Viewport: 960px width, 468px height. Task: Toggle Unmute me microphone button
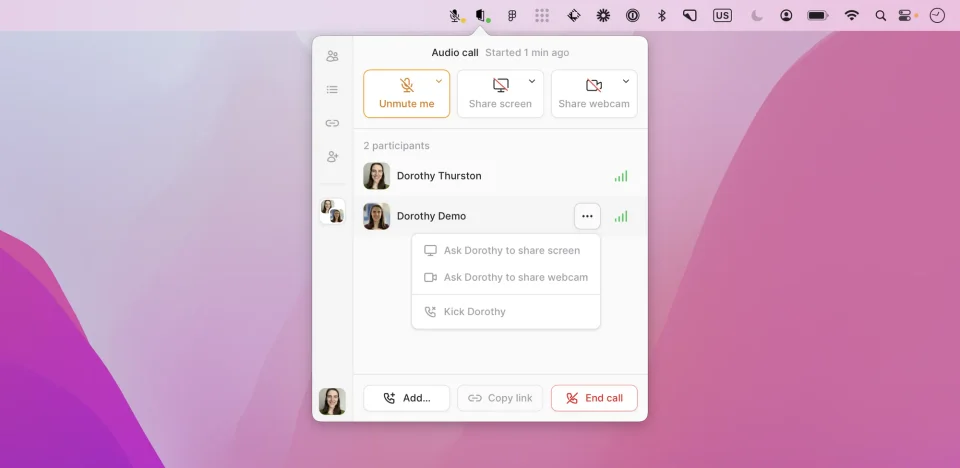[407, 94]
